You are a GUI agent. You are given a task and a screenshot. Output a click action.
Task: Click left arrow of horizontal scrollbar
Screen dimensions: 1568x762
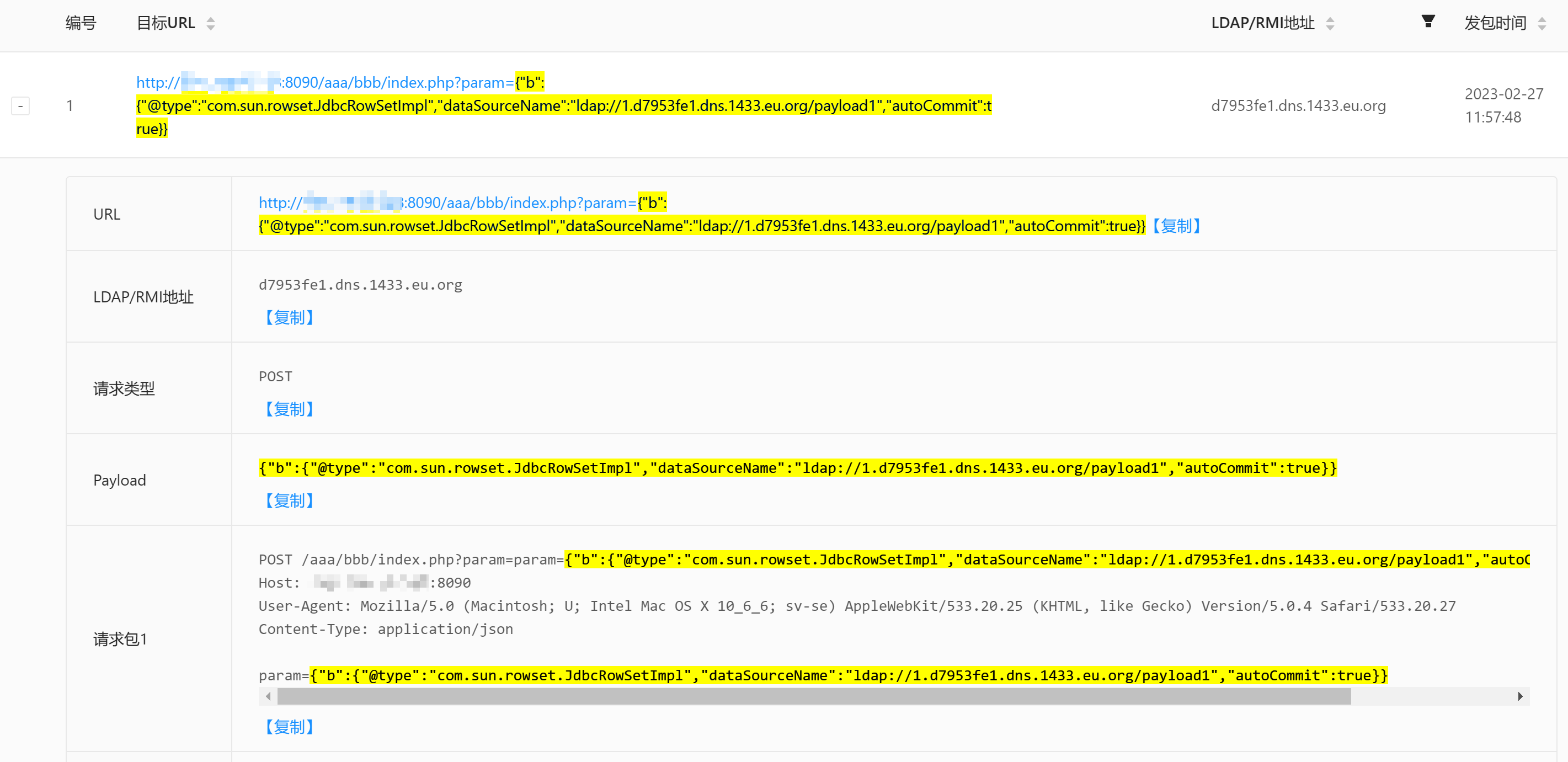tap(268, 696)
